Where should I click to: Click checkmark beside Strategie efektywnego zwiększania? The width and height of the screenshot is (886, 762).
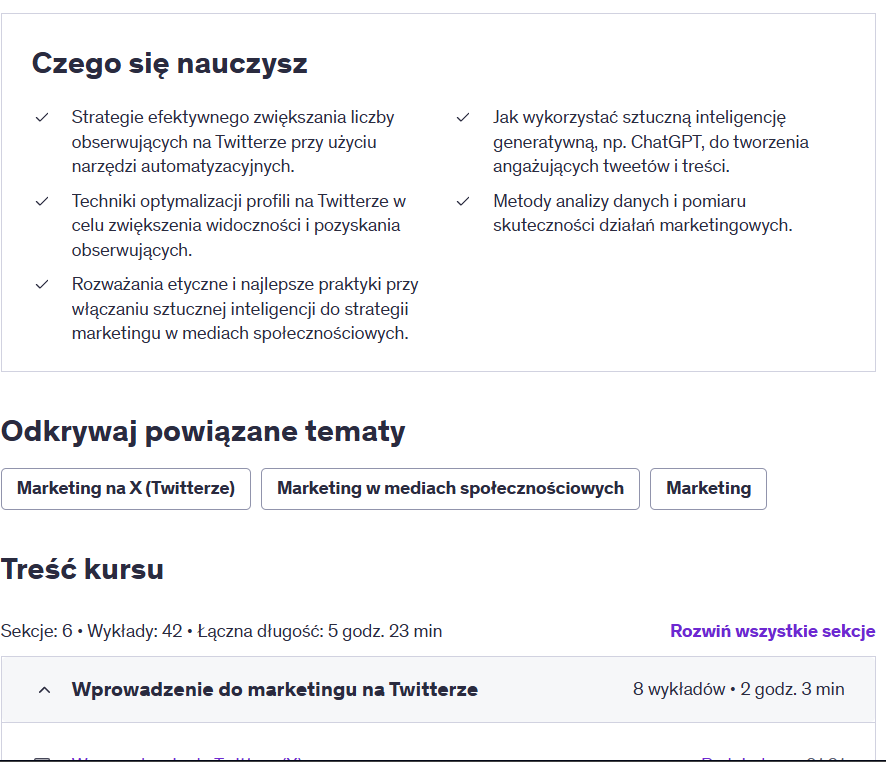(x=42, y=117)
